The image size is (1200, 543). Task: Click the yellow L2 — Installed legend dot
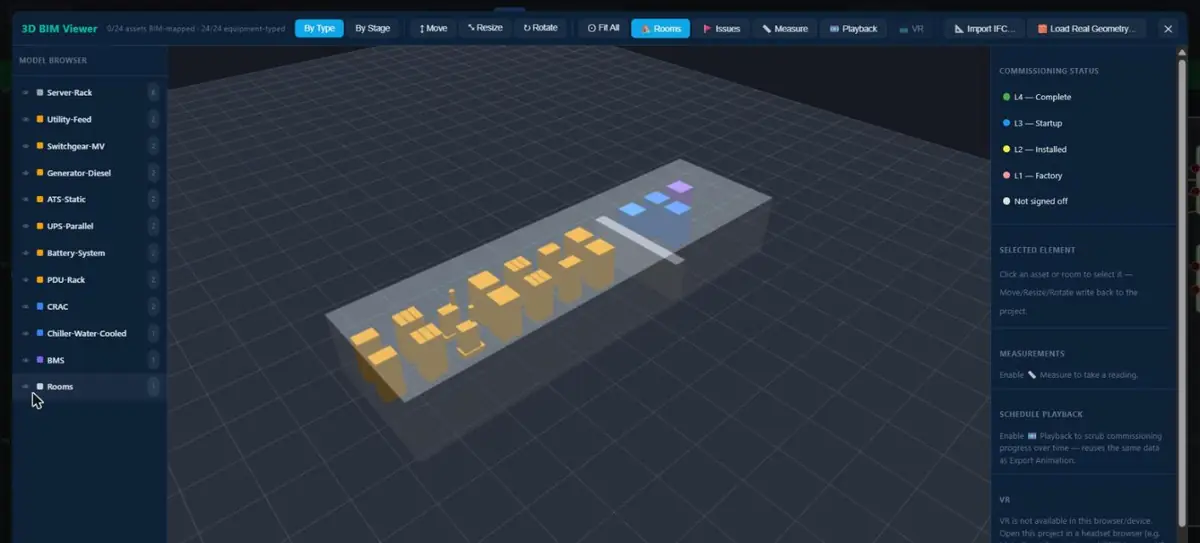[1006, 149]
